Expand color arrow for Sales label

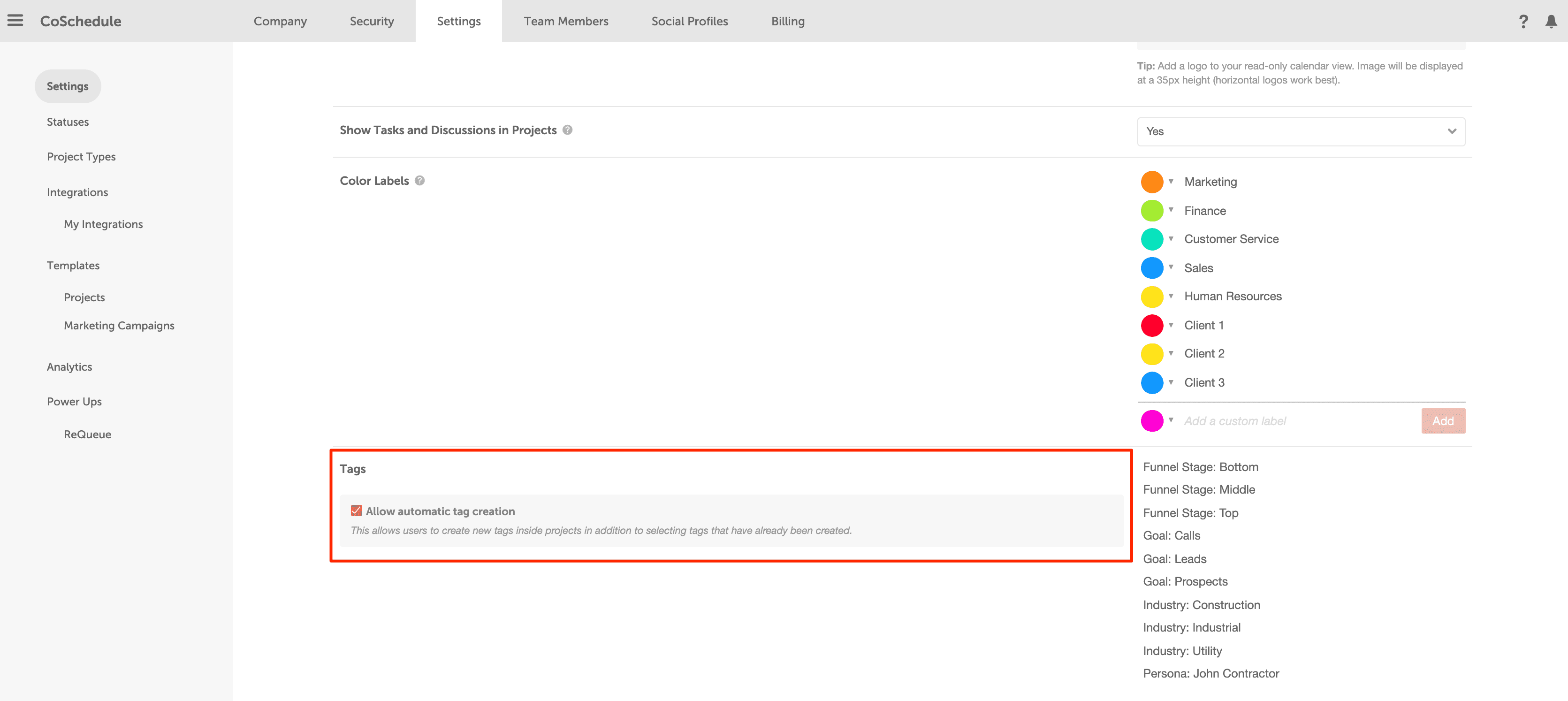coord(1171,267)
